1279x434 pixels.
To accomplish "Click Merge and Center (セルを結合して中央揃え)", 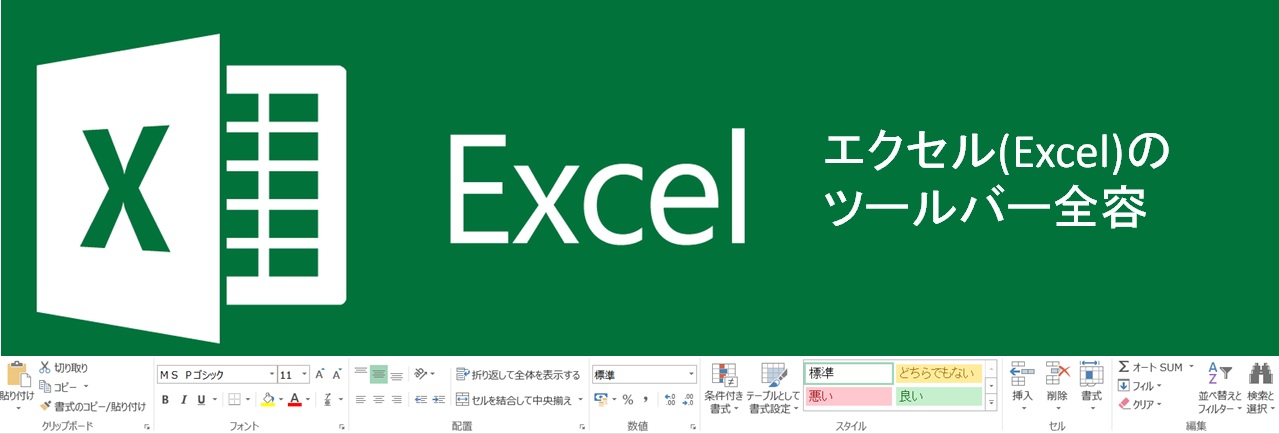I will click(514, 400).
